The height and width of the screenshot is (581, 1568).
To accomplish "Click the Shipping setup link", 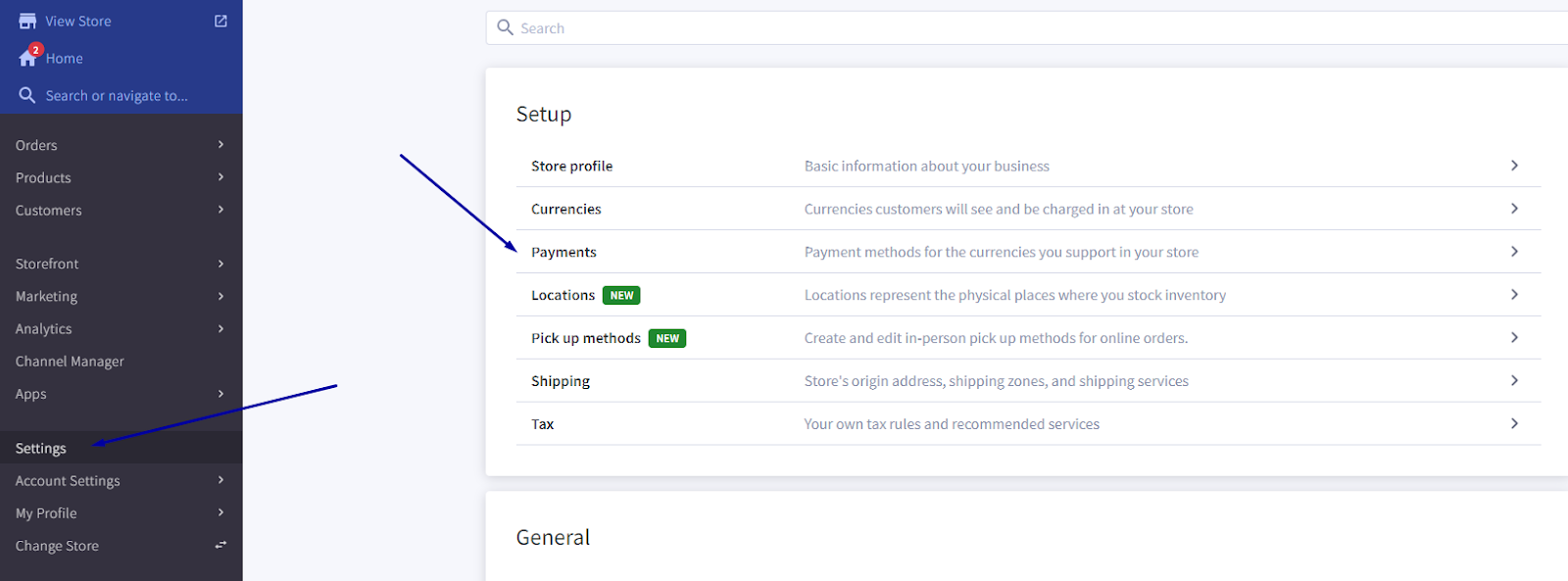I will click(561, 381).
